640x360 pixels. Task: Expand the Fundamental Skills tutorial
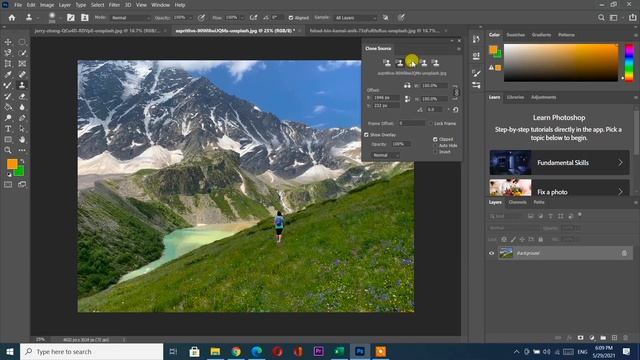coord(559,162)
